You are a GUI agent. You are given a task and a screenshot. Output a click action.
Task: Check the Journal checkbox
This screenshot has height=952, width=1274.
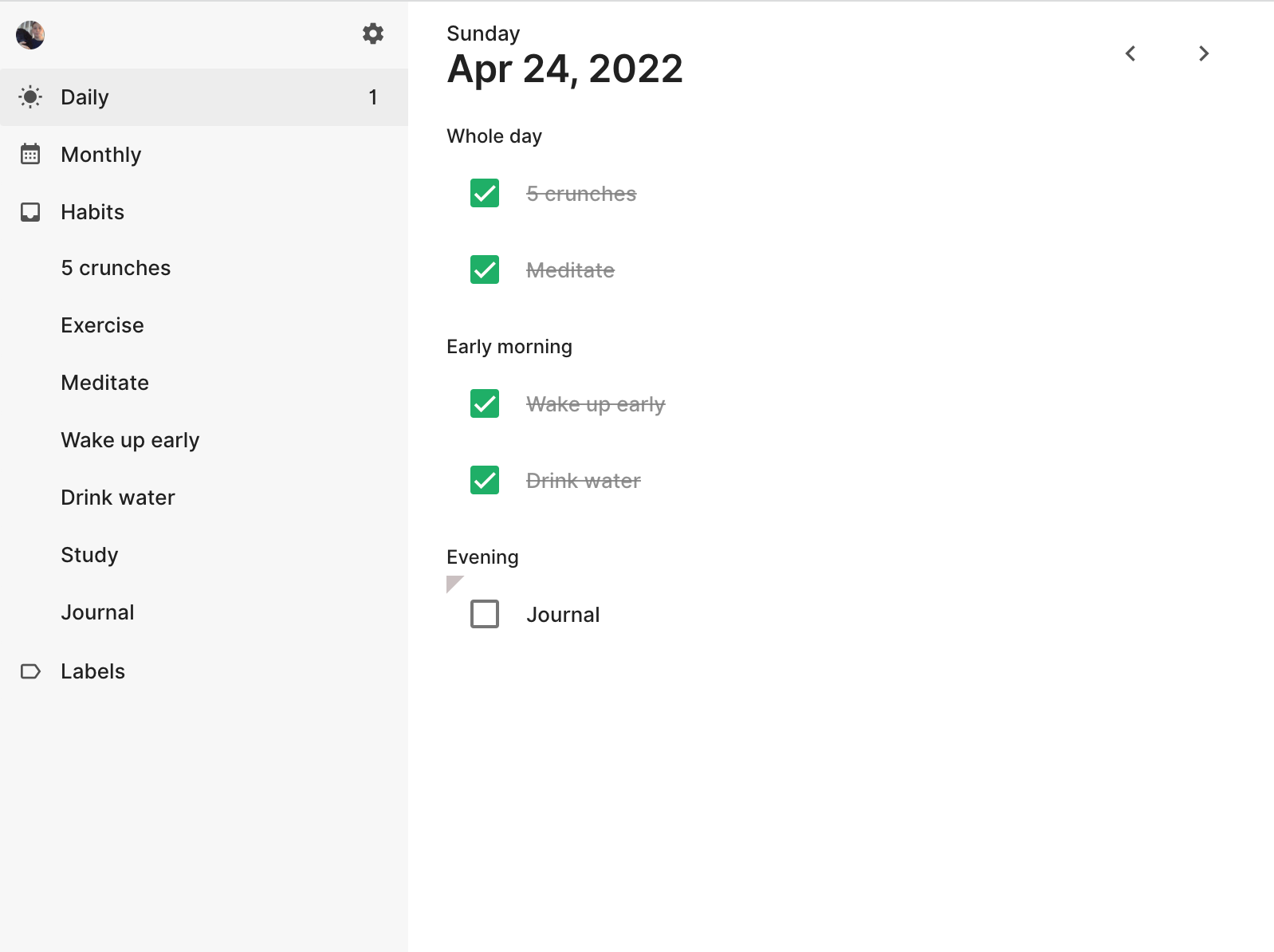[x=485, y=614]
